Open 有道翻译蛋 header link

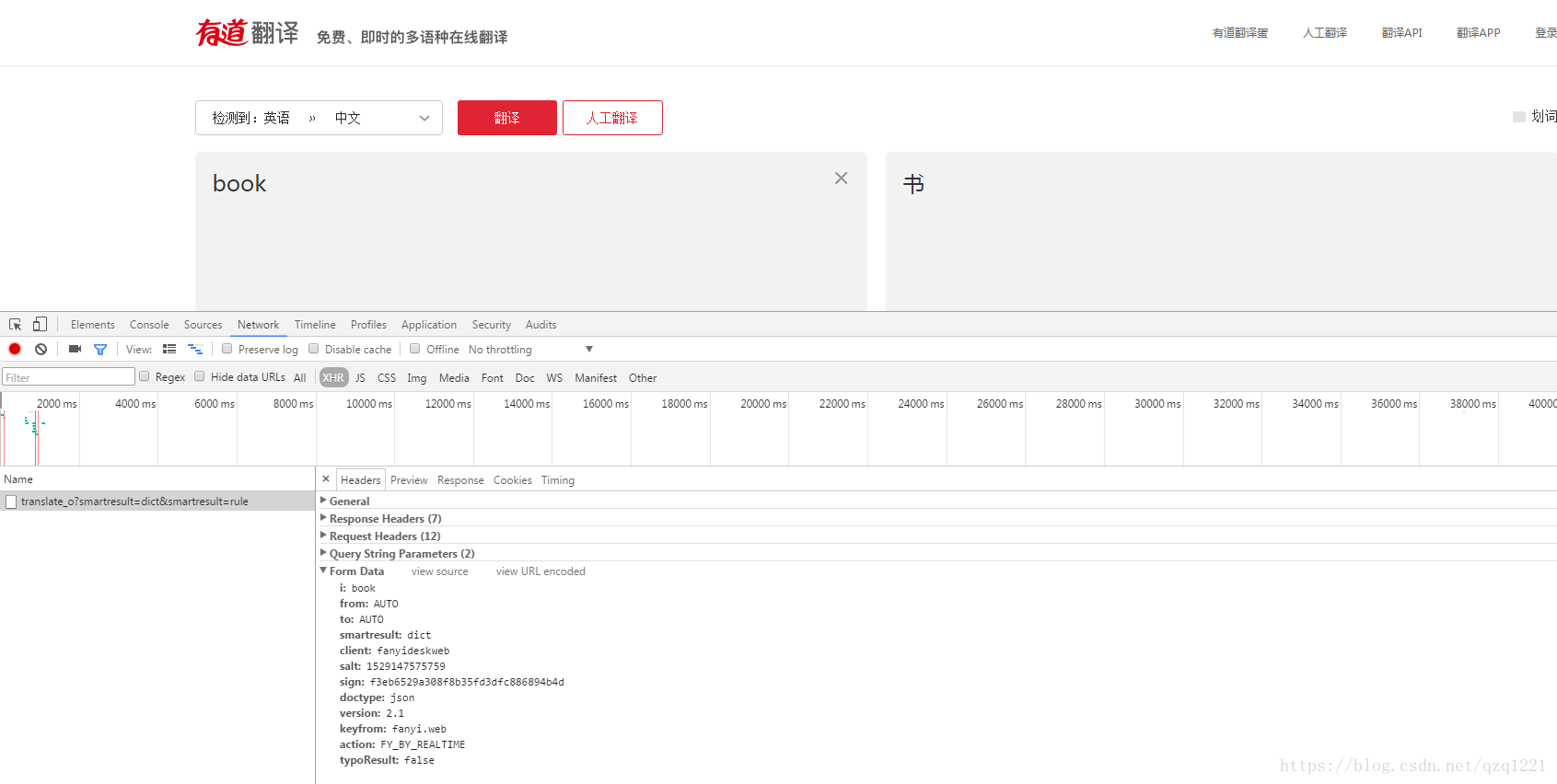pos(1240,33)
